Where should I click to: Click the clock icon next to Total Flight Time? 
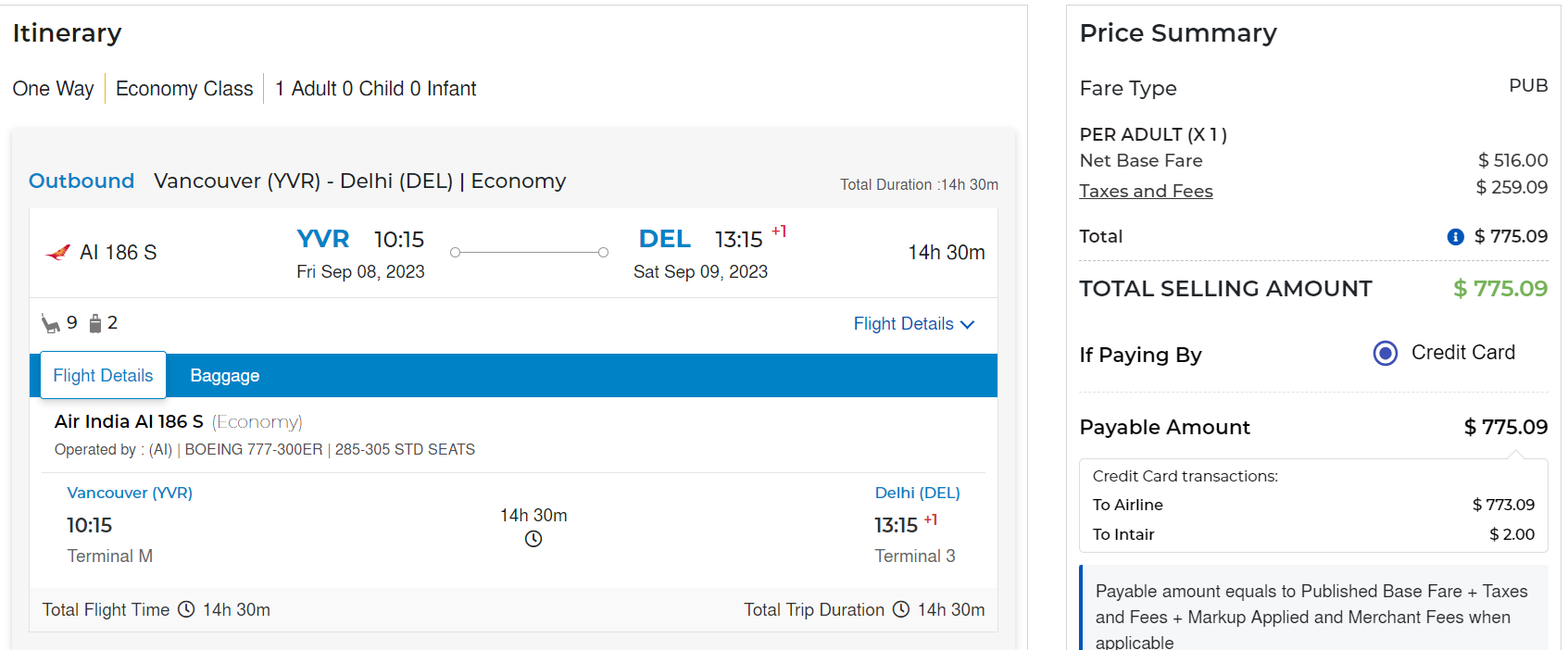click(186, 609)
